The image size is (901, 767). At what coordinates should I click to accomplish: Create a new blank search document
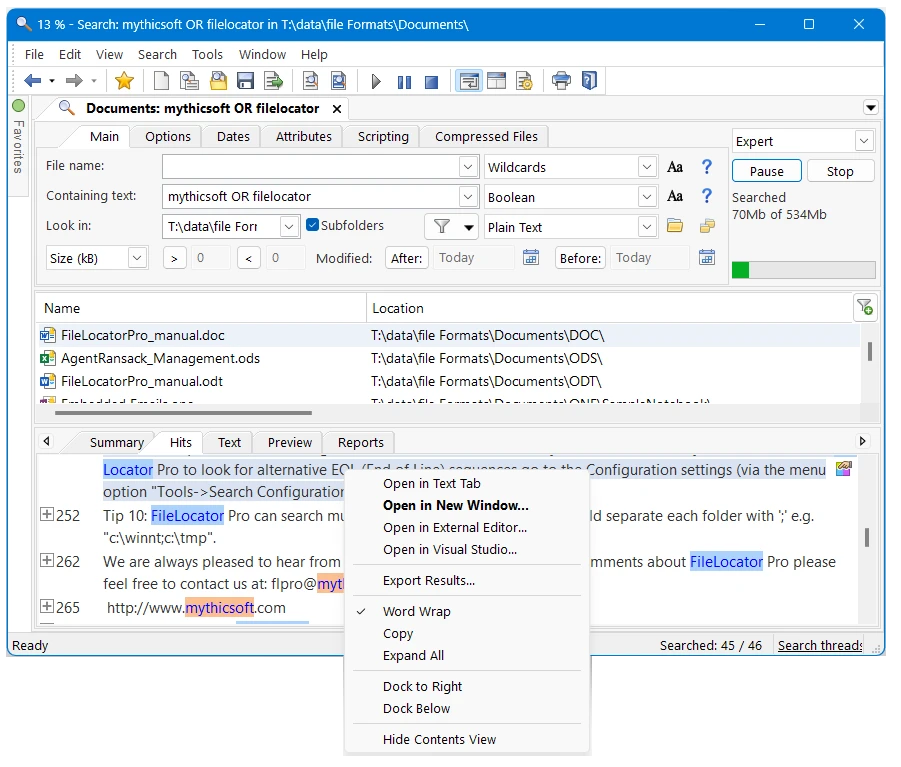coord(161,81)
